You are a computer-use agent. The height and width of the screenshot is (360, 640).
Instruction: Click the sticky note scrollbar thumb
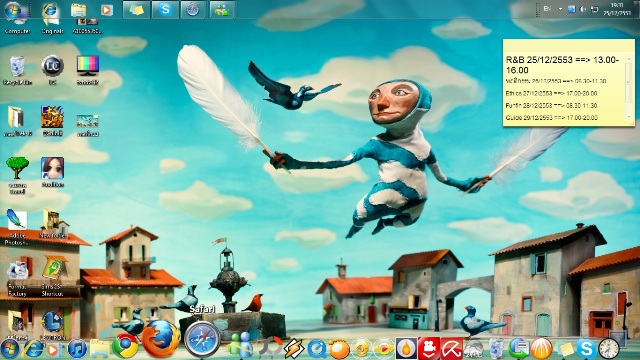coord(629,82)
